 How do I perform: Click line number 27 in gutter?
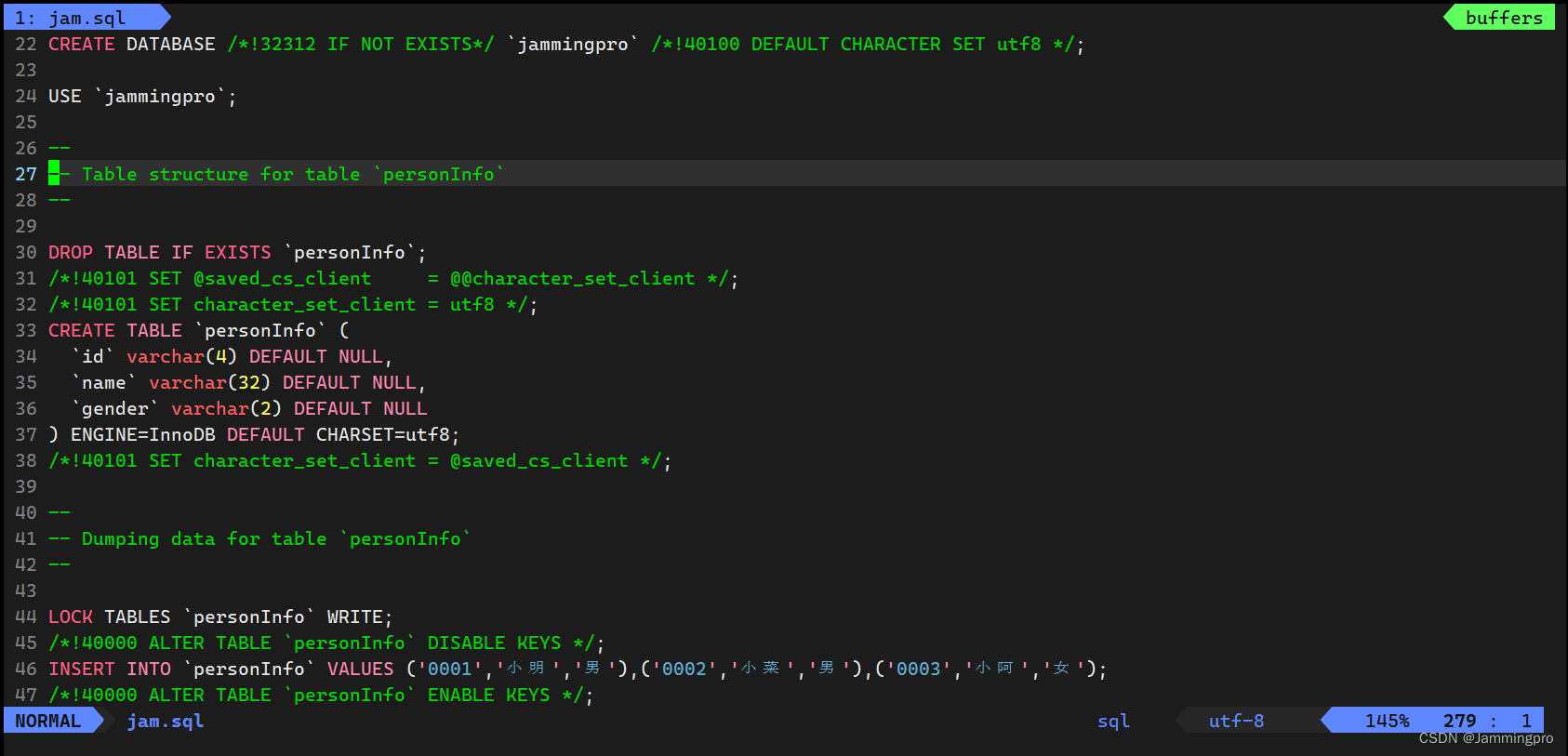point(26,174)
